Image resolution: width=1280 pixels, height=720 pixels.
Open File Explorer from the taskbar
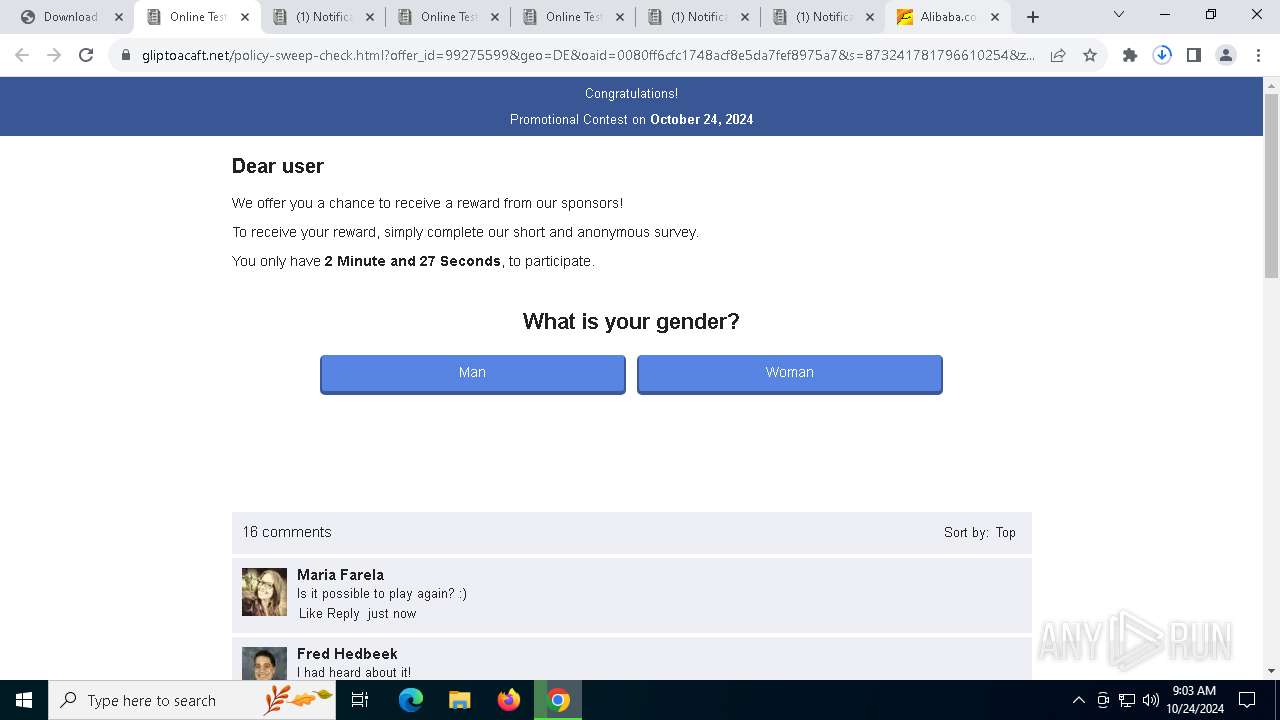(460, 700)
